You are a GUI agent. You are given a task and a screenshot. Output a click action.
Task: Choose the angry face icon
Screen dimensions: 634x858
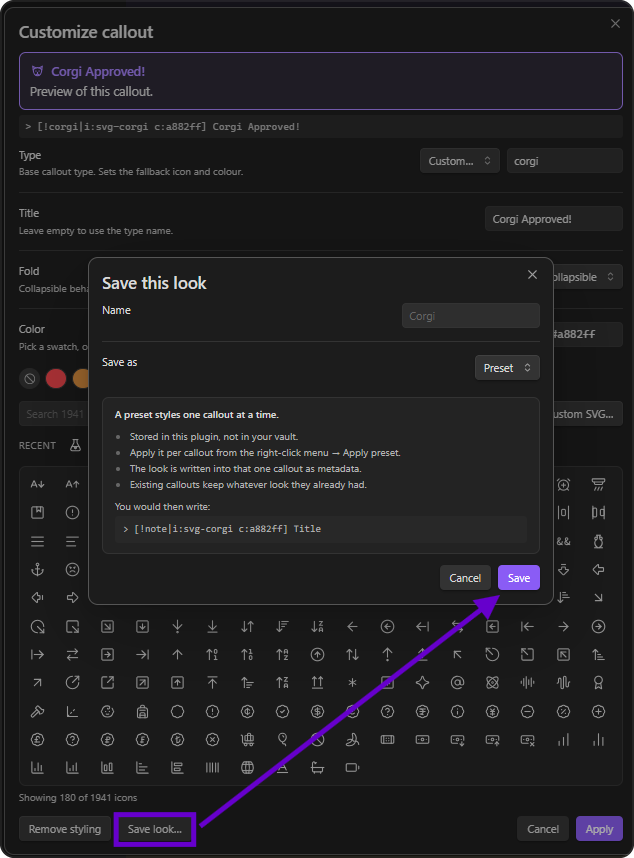point(72,570)
